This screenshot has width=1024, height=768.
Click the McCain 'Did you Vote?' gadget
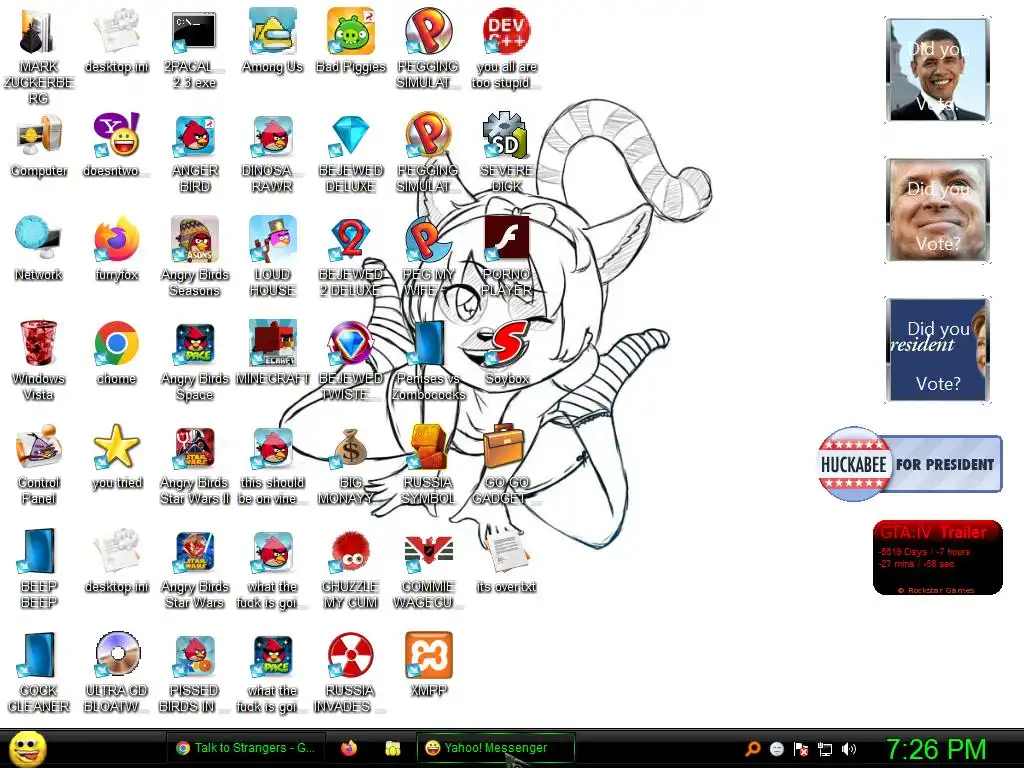[938, 210]
